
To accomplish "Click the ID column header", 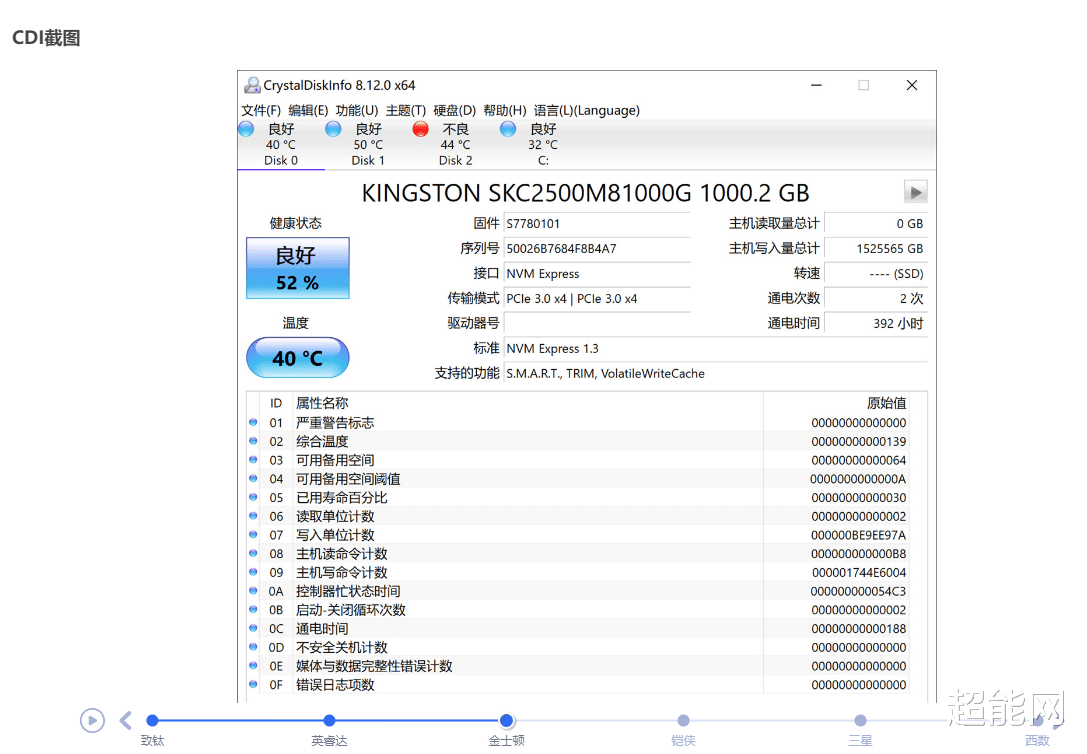I will (276, 403).
